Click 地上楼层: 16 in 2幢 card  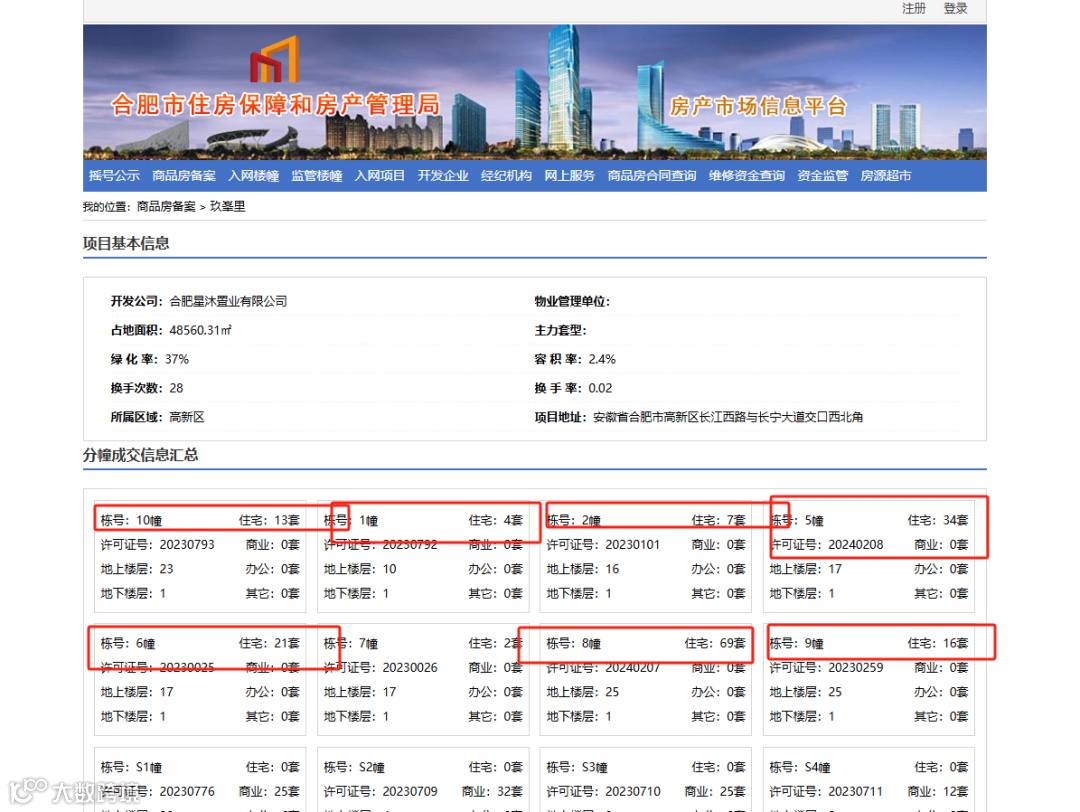[x=583, y=569]
